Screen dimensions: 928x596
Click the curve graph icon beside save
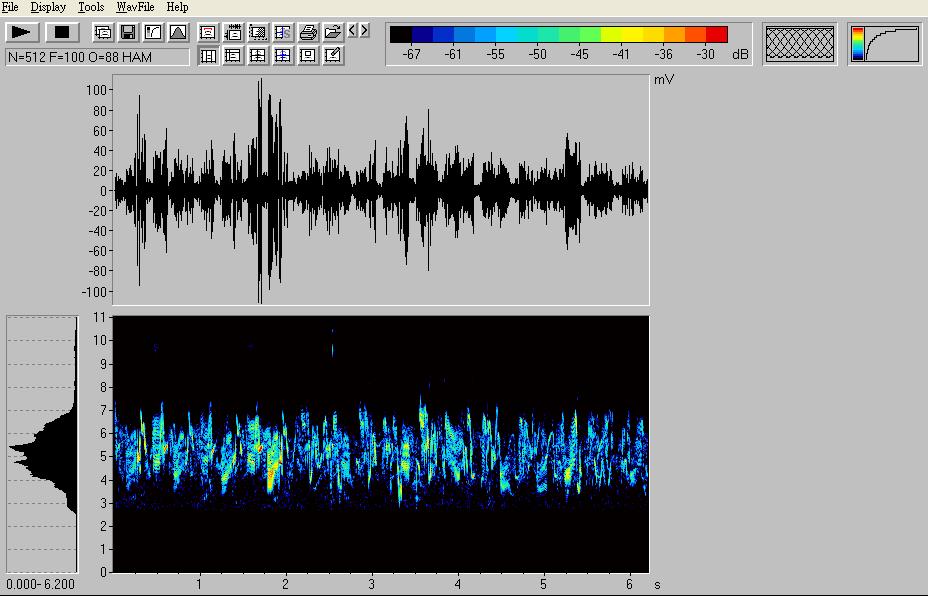[x=152, y=32]
